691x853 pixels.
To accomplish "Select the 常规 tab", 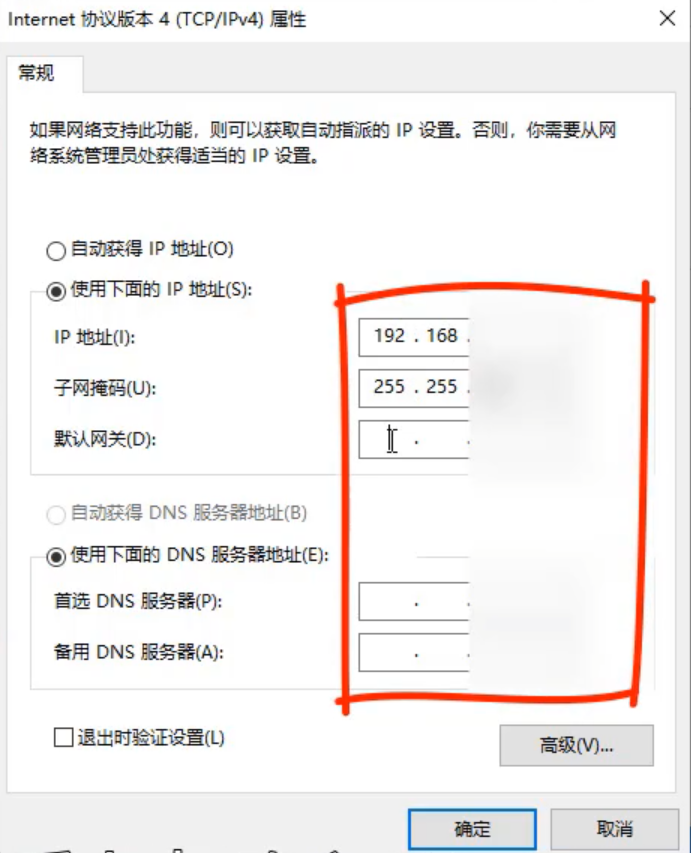I will click(x=36, y=72).
